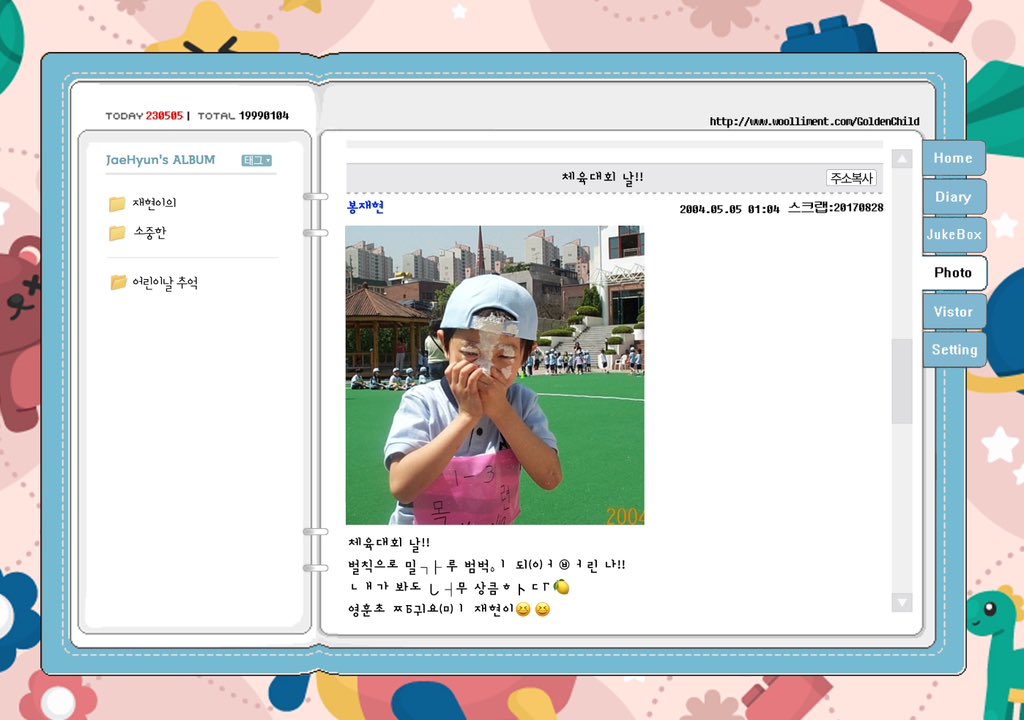This screenshot has height=720, width=1024.
Task: Click the post title in the gray header bar
Action: pos(602,177)
